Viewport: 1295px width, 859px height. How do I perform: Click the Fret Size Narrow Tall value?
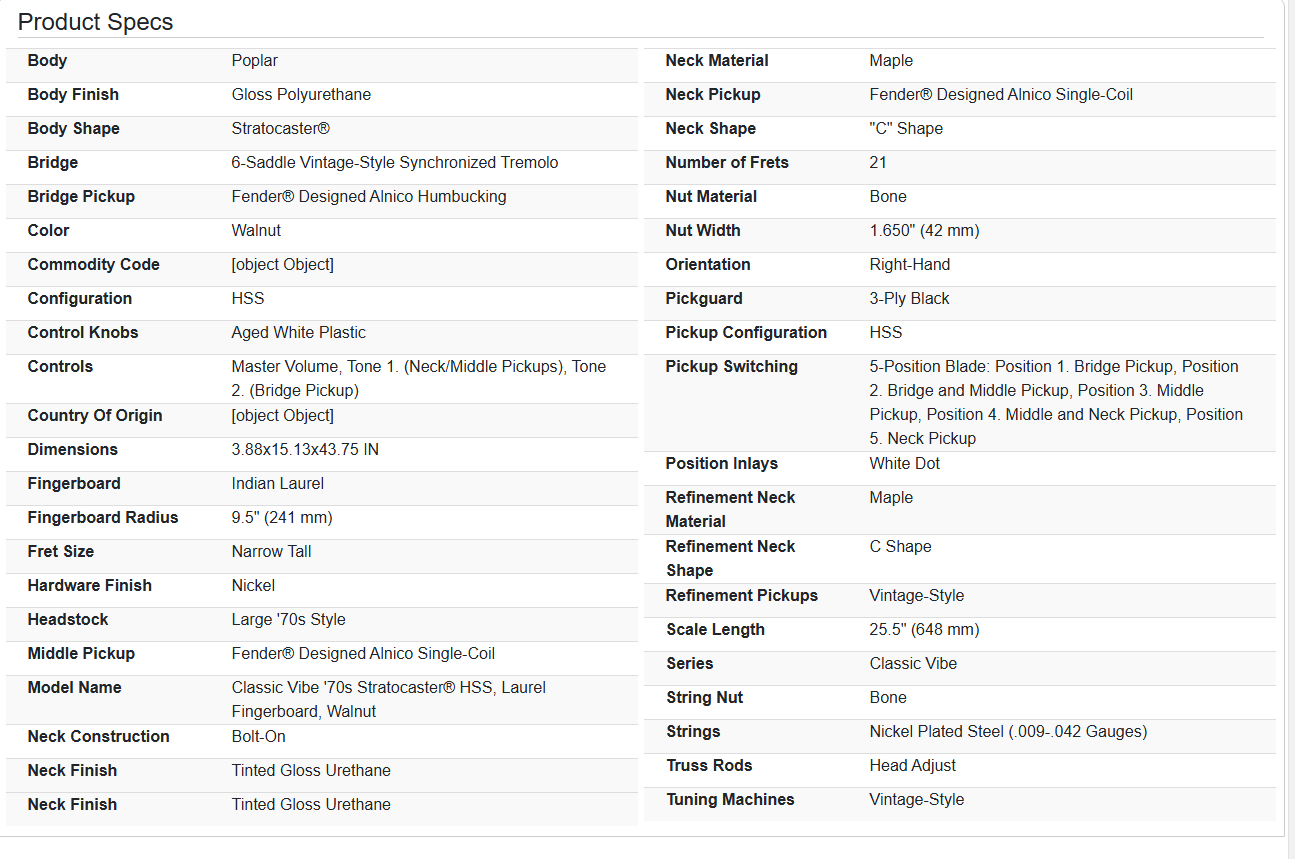click(271, 552)
